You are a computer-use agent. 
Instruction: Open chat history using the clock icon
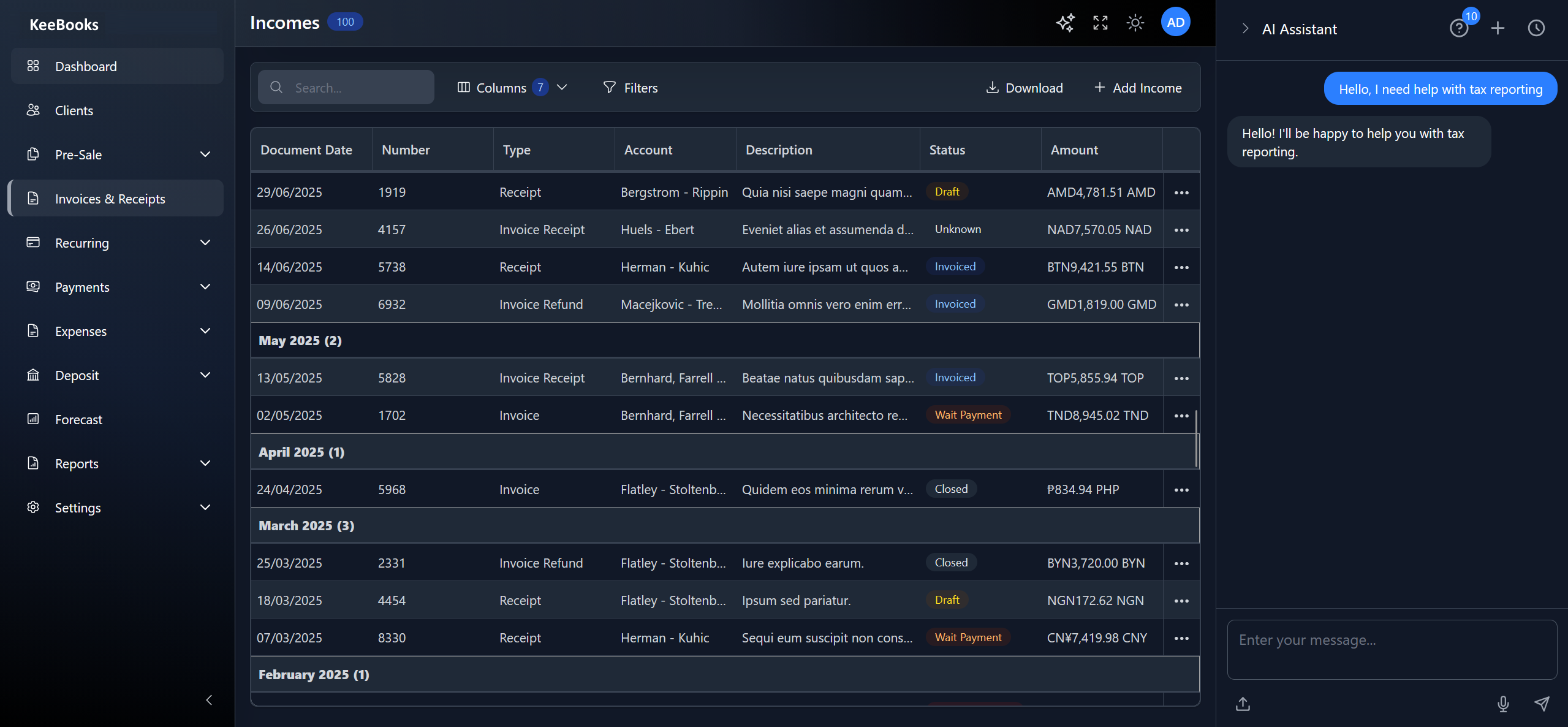coord(1536,28)
